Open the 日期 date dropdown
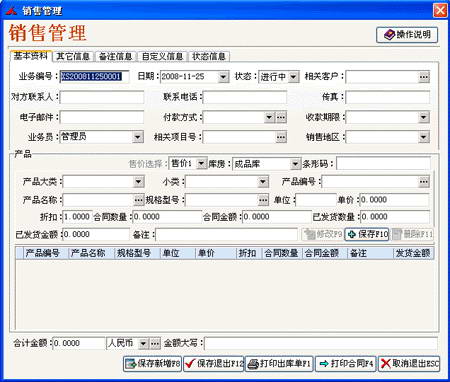The image size is (450, 382). tap(223, 77)
